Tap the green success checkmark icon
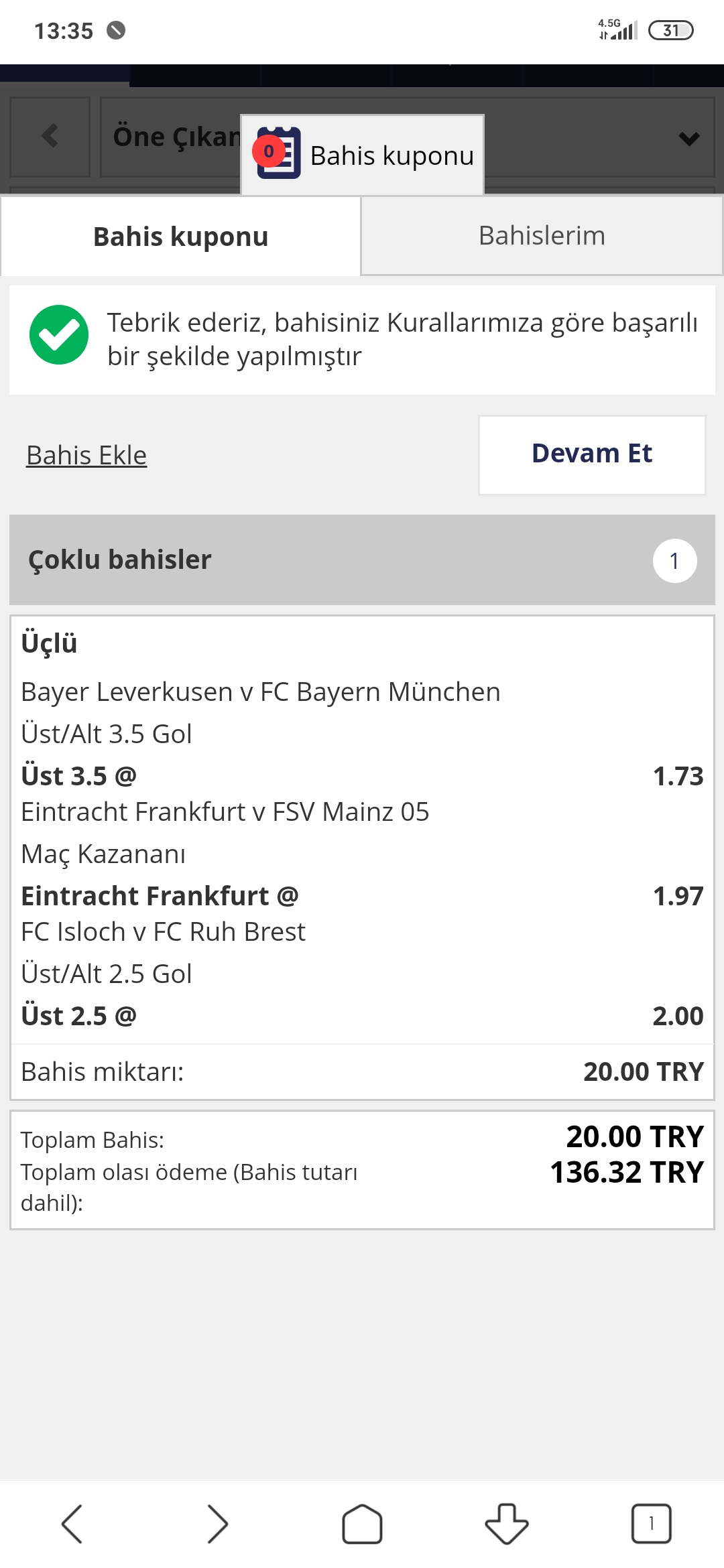Screen dimensions: 724x1568 pyautogui.click(x=59, y=335)
